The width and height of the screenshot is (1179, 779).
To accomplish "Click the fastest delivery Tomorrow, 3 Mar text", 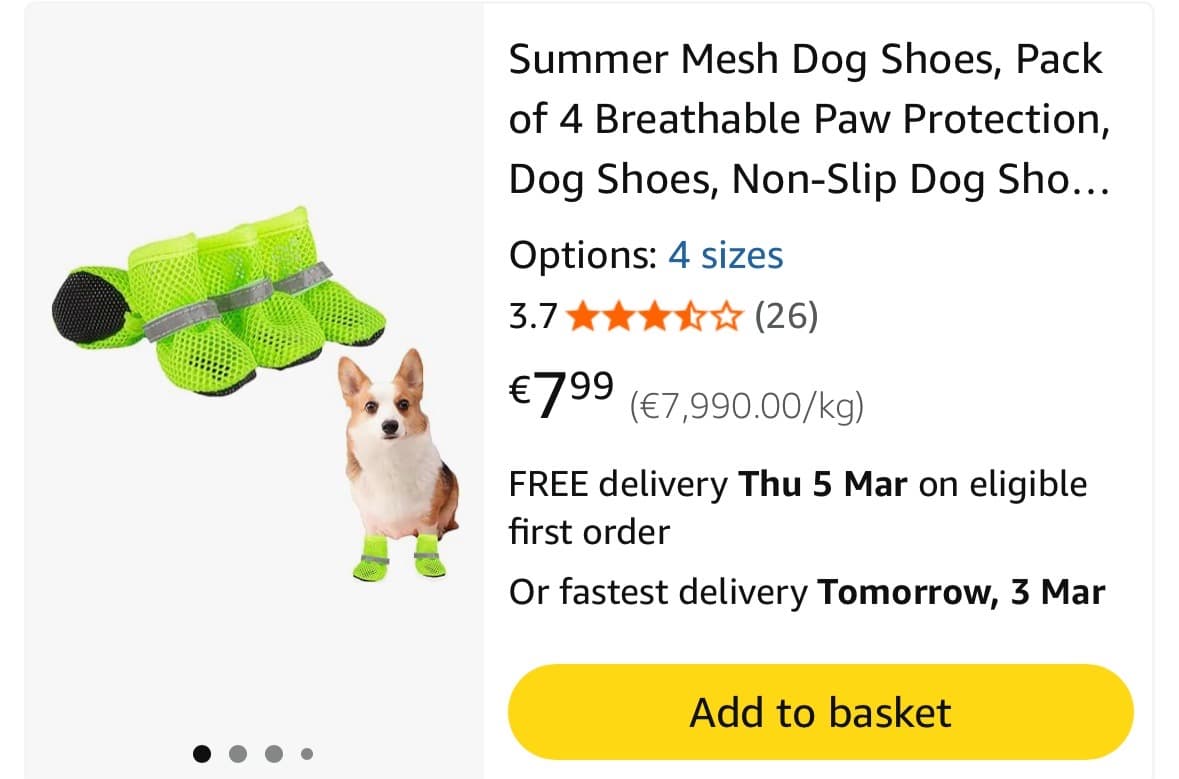I will tap(806, 592).
